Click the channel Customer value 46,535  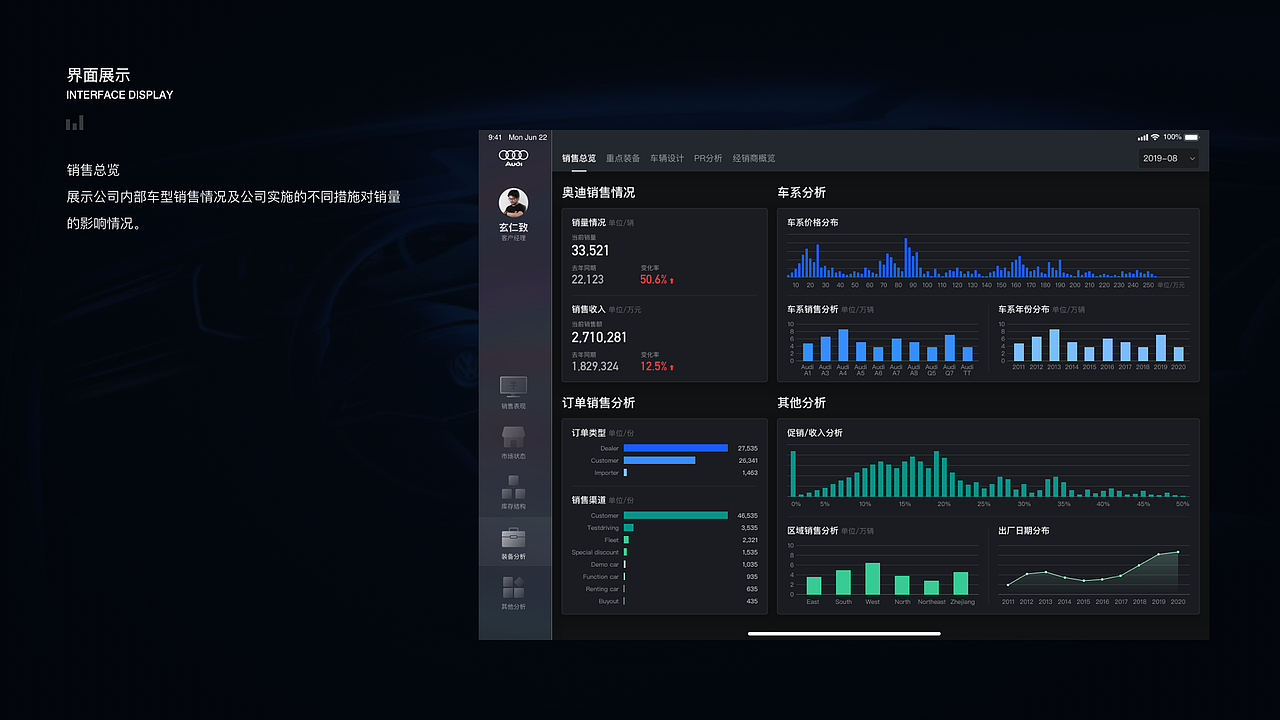tap(747, 516)
